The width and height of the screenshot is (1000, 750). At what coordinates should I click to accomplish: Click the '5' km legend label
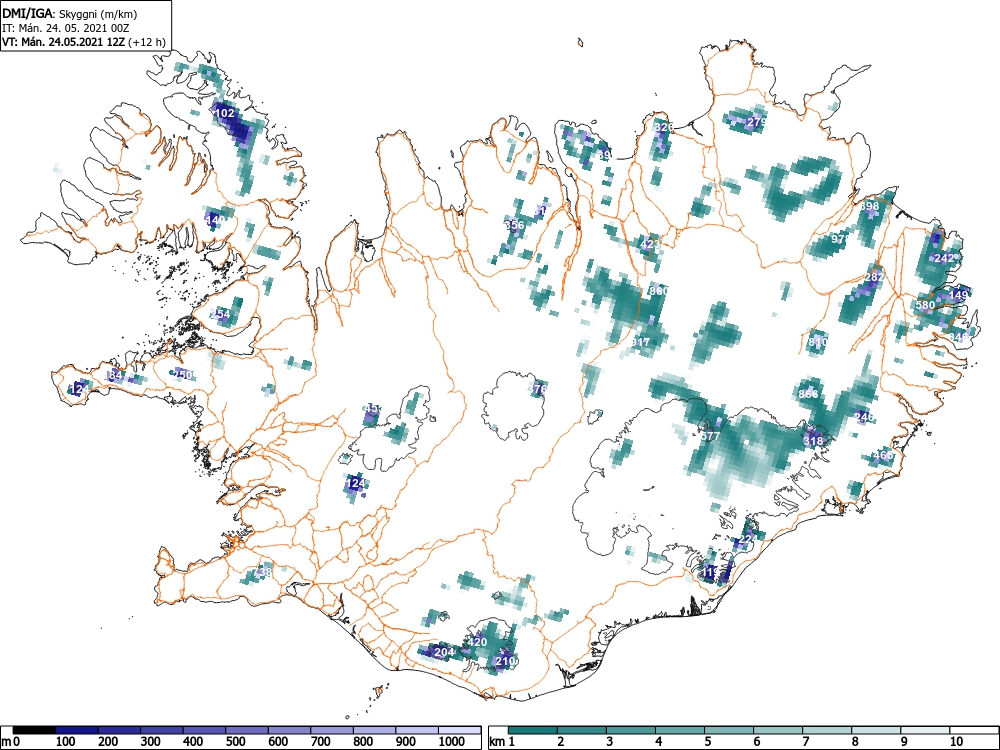[708, 742]
